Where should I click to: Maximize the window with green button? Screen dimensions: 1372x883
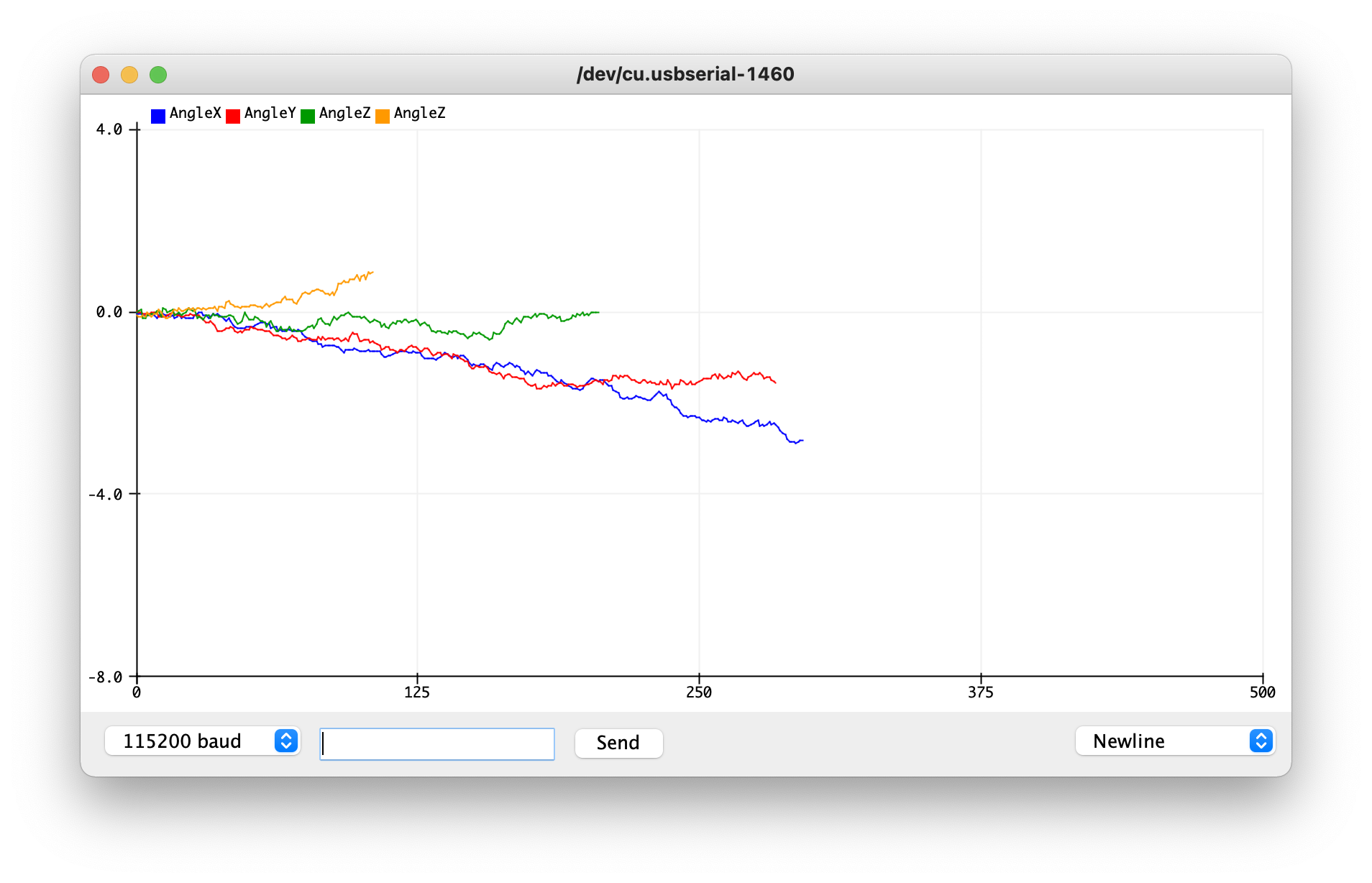click(x=158, y=75)
